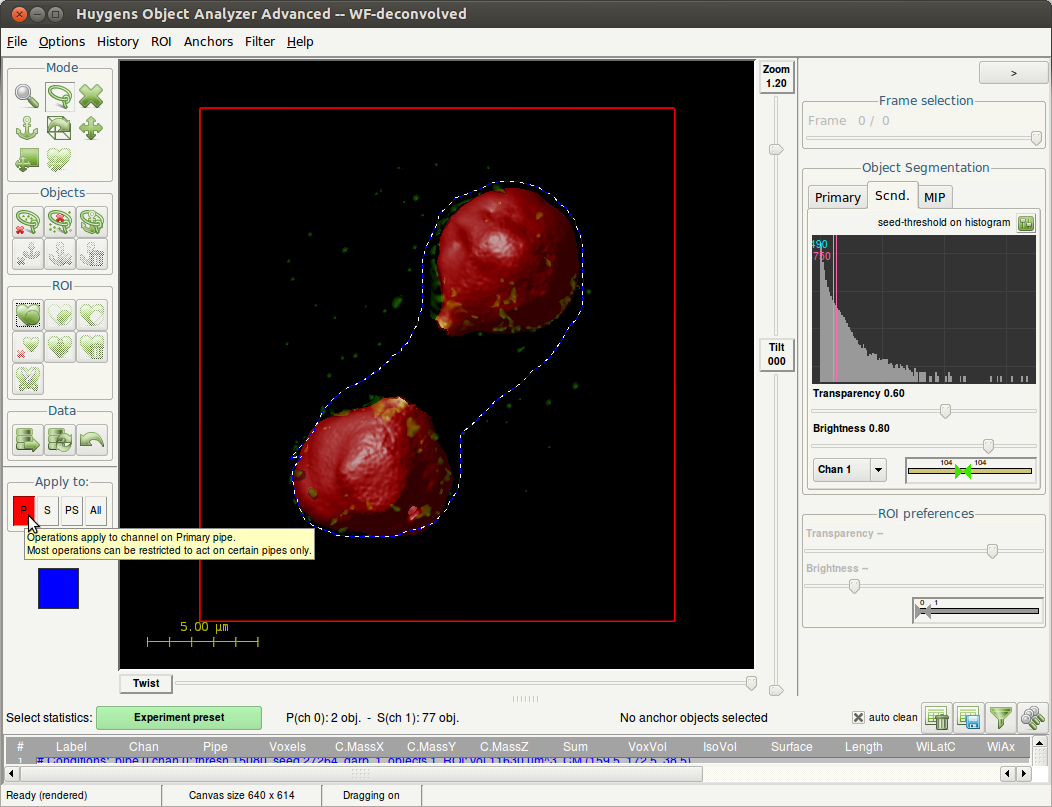Screen dimensions: 1052x807
Task: Open the Chan 1 channel dropdown
Action: coord(878,469)
